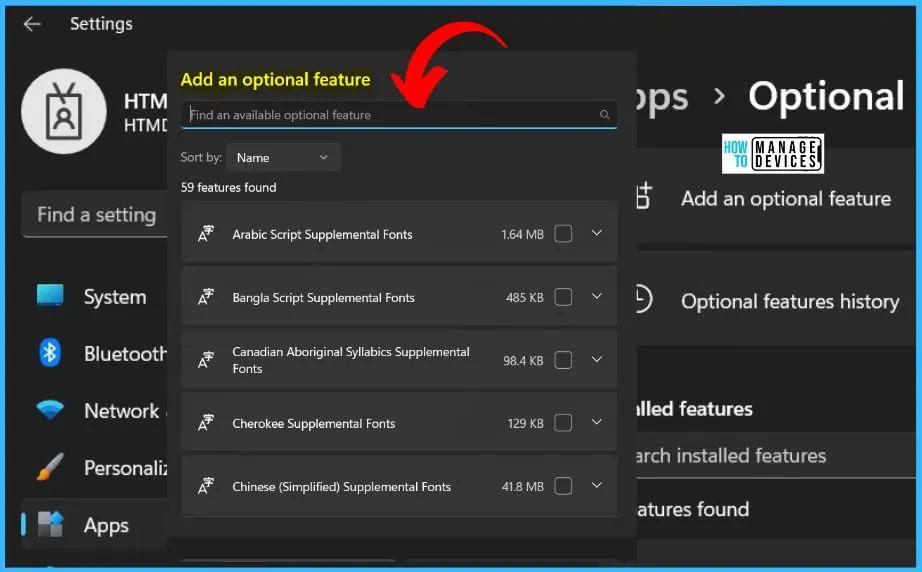Click the search magnifier in feature box
Viewport: 922px width, 572px height.
[x=604, y=115]
